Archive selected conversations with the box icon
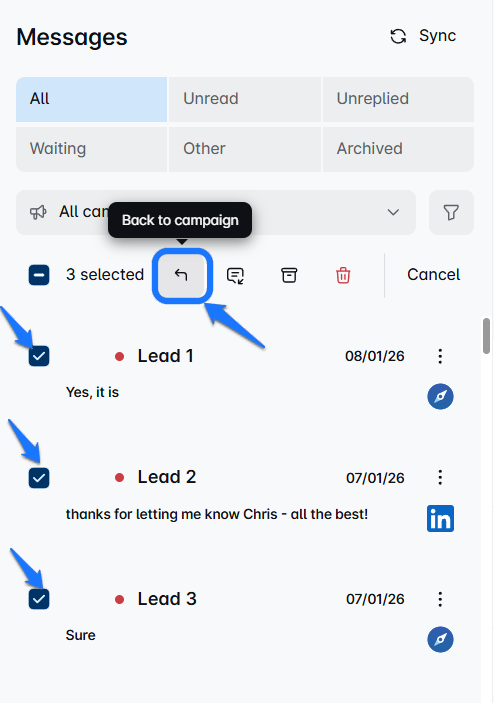This screenshot has width=494, height=703. tap(289, 275)
